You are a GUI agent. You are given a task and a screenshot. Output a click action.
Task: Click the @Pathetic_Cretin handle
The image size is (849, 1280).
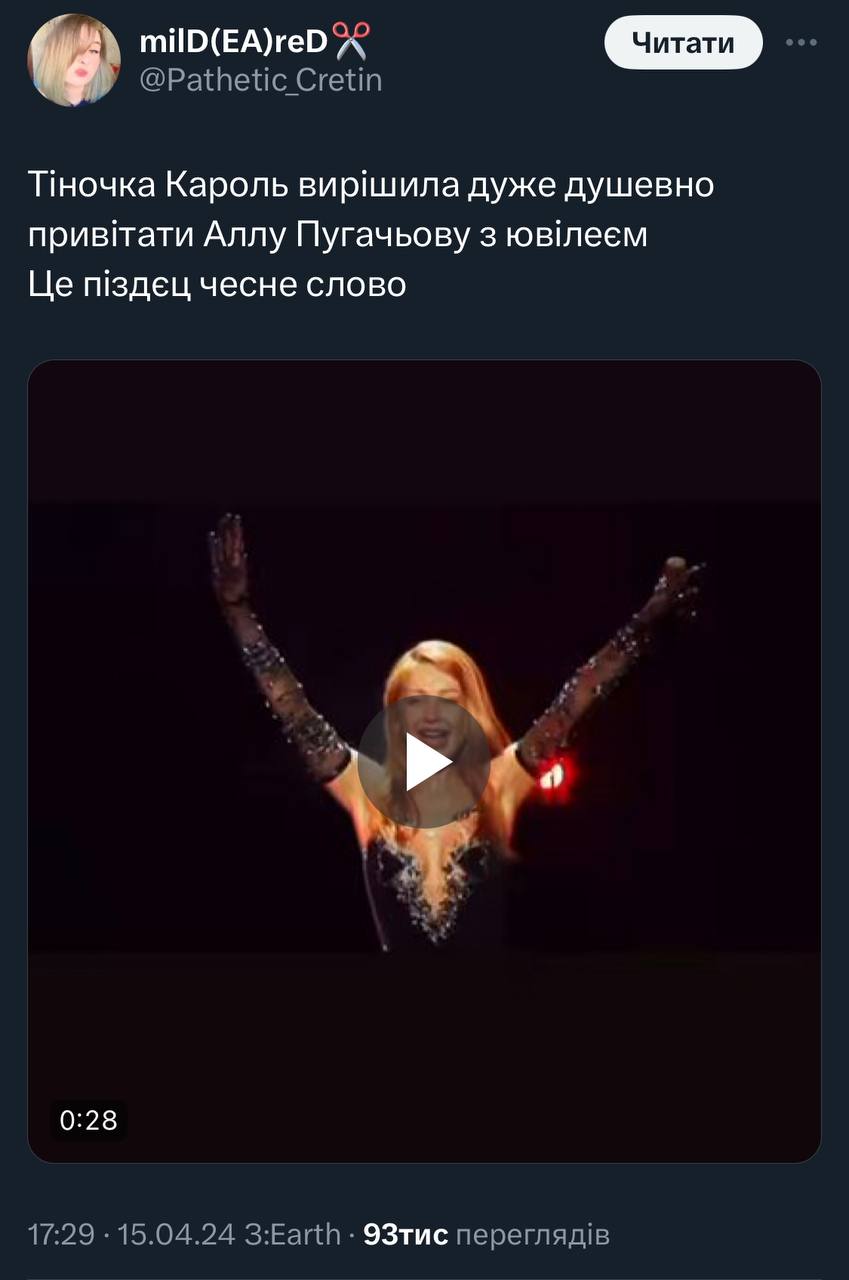point(260,80)
